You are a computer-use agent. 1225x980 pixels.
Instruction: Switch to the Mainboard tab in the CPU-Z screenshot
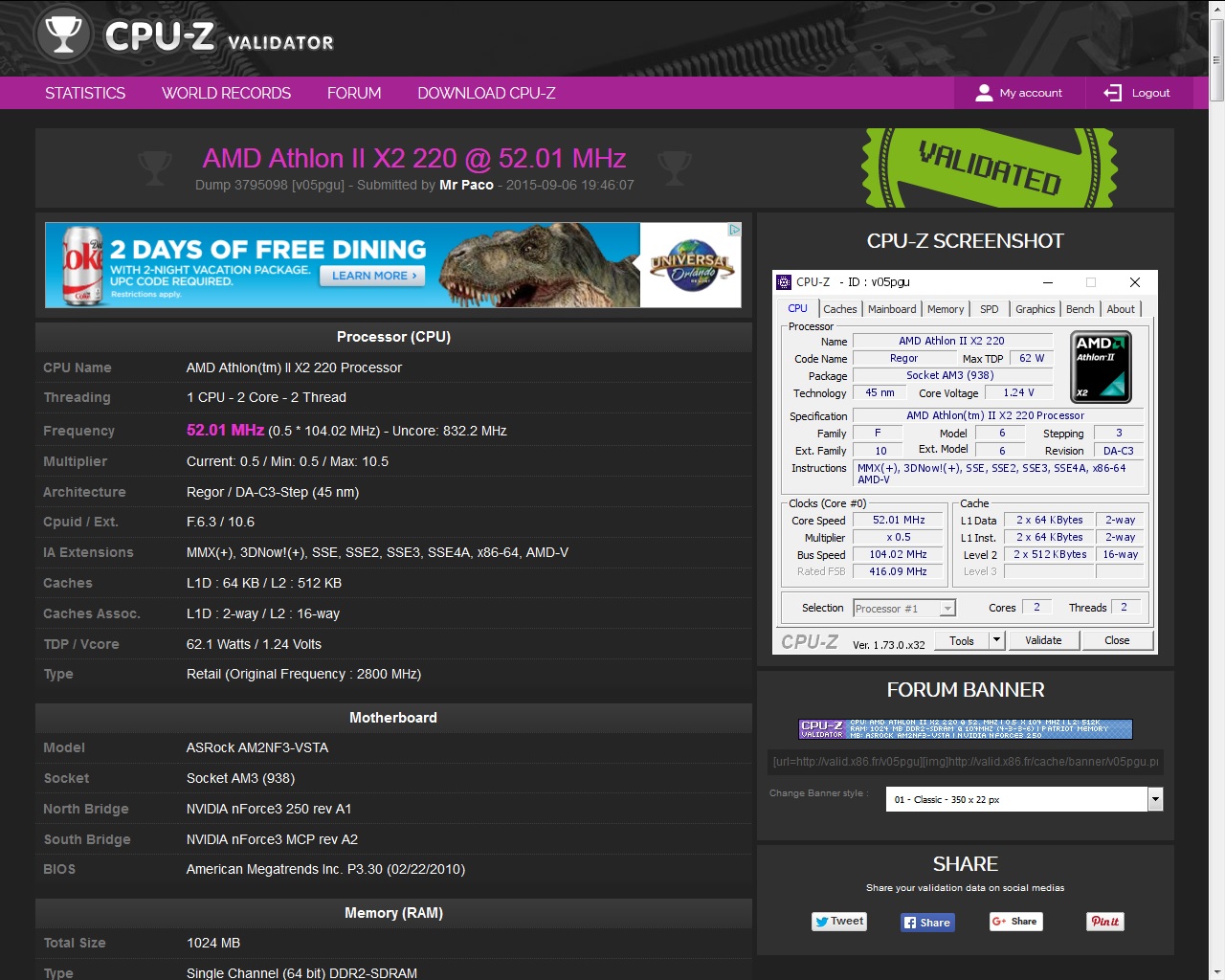coord(892,309)
